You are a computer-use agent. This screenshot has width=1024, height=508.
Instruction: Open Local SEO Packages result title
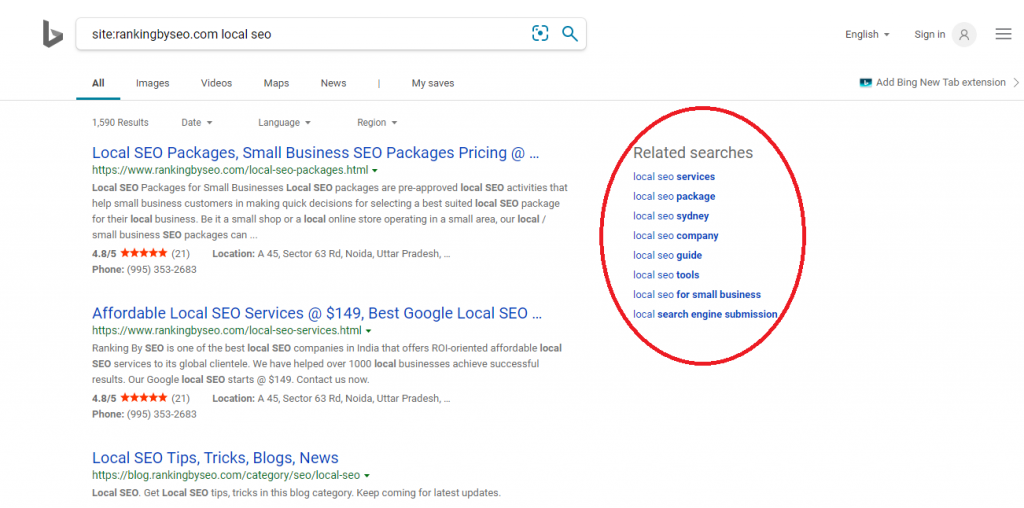316,153
